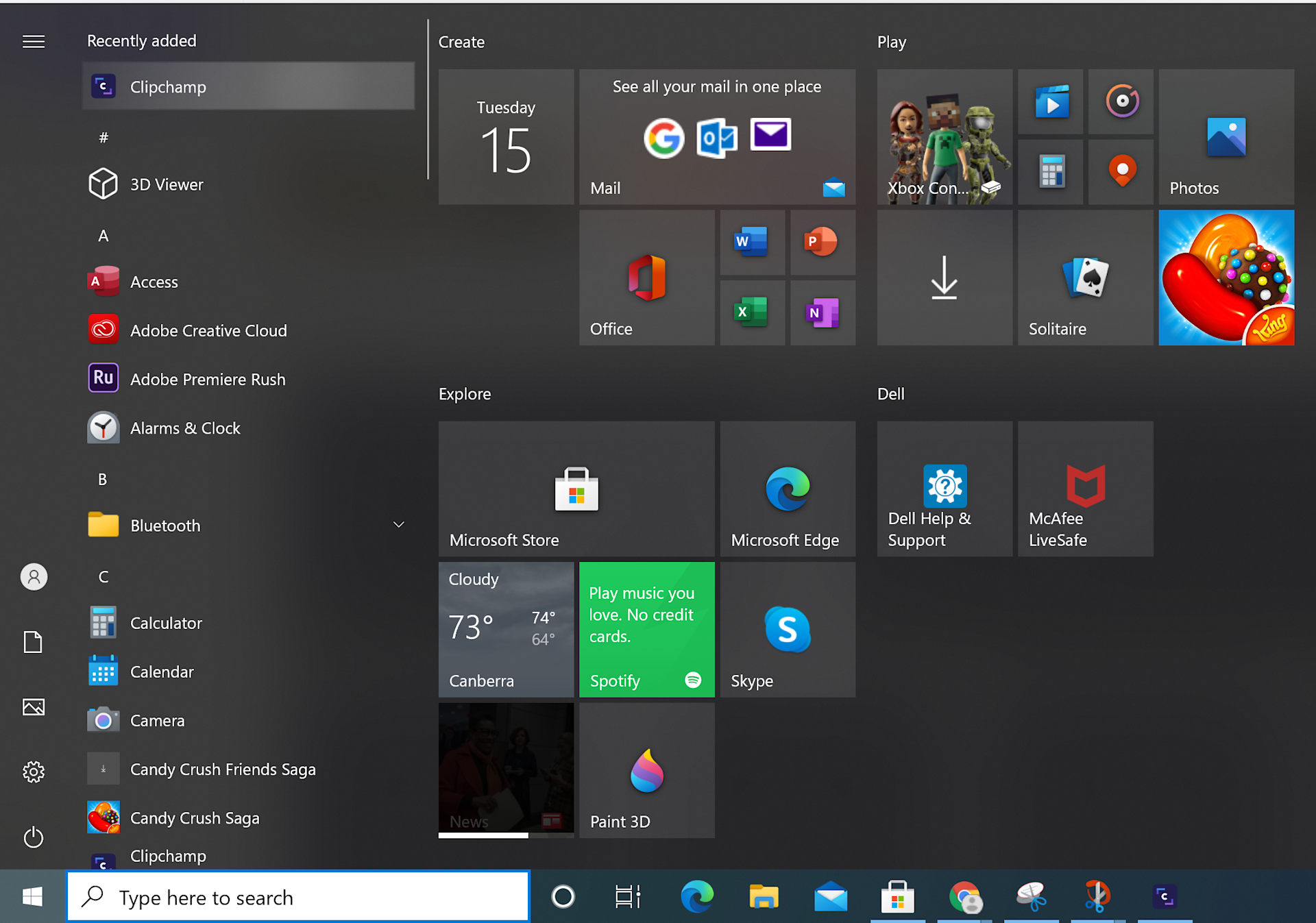Open the Skype tile

788,630
